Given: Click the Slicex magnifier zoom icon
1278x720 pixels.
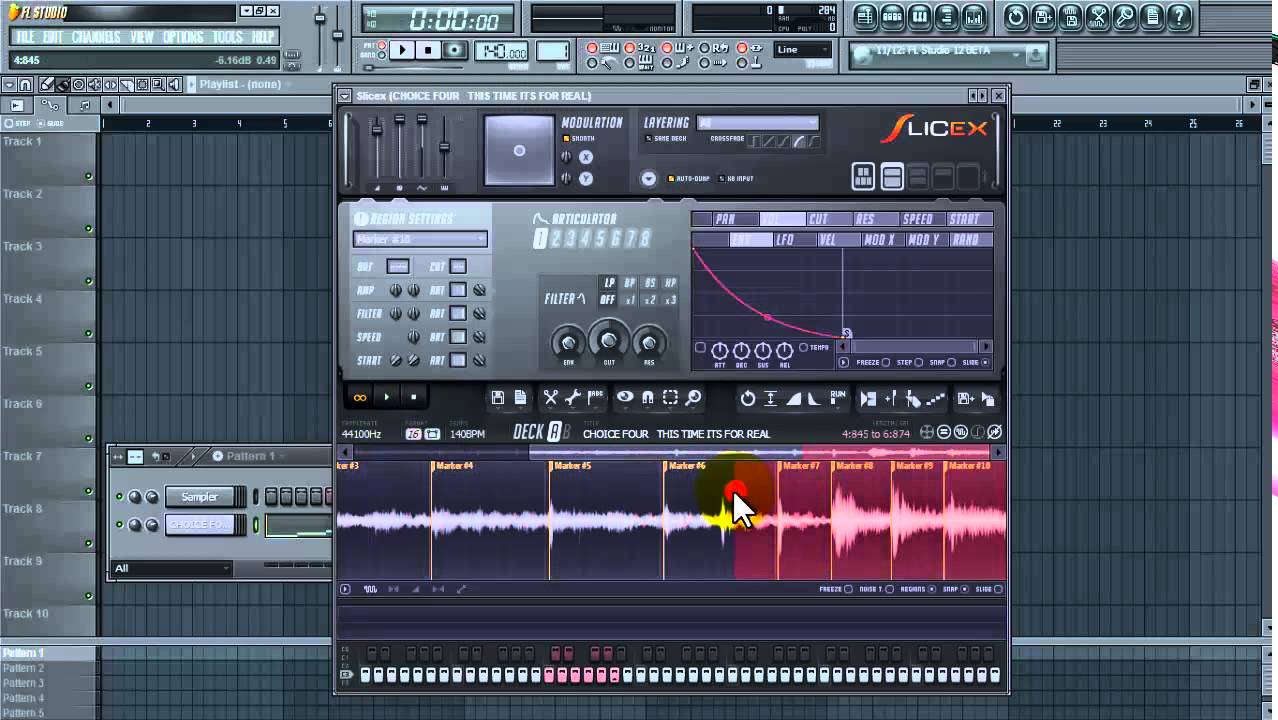Looking at the screenshot, I should (x=693, y=398).
